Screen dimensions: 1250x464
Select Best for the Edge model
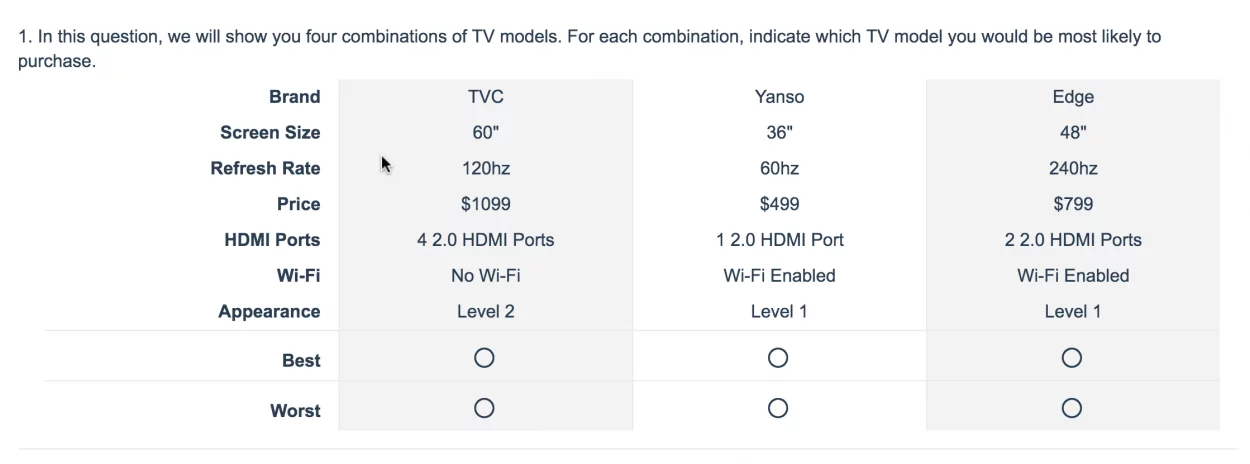click(1072, 358)
